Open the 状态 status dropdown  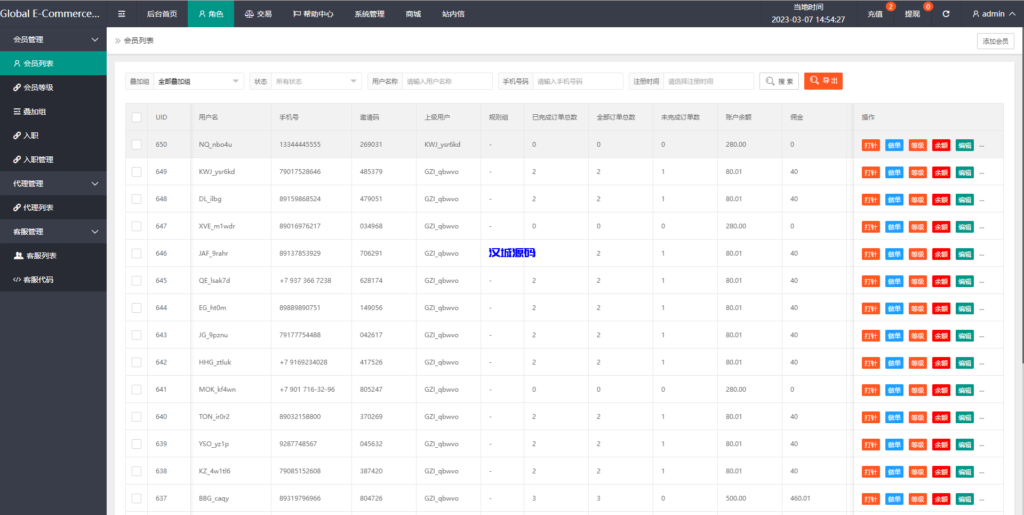(316, 81)
